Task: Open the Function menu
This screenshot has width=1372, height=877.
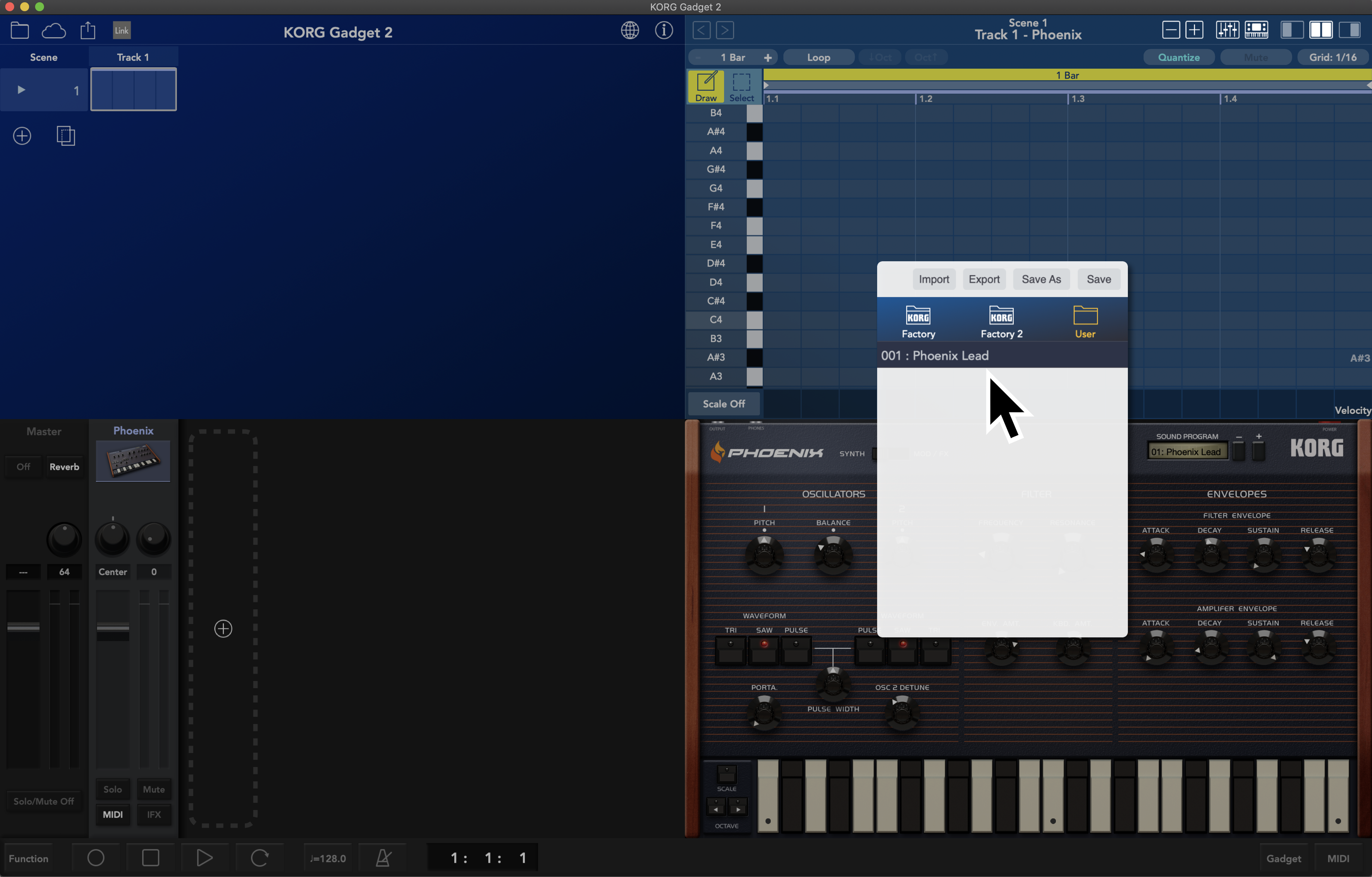Action: click(x=28, y=858)
